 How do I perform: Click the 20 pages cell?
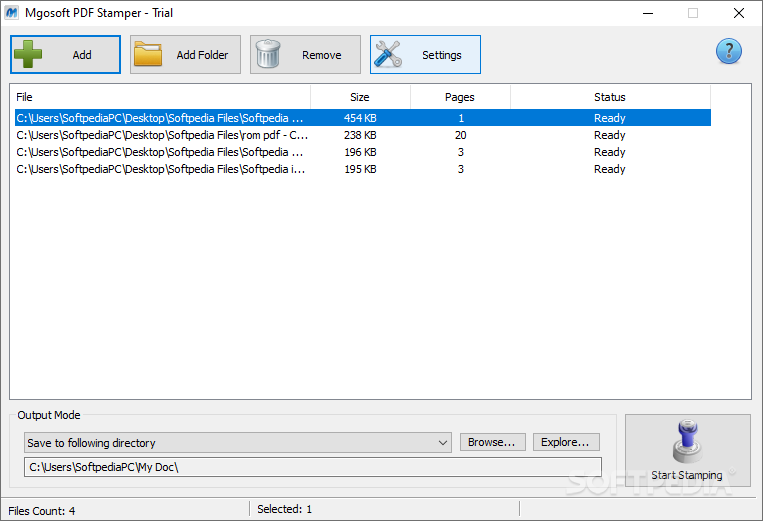tap(460, 135)
